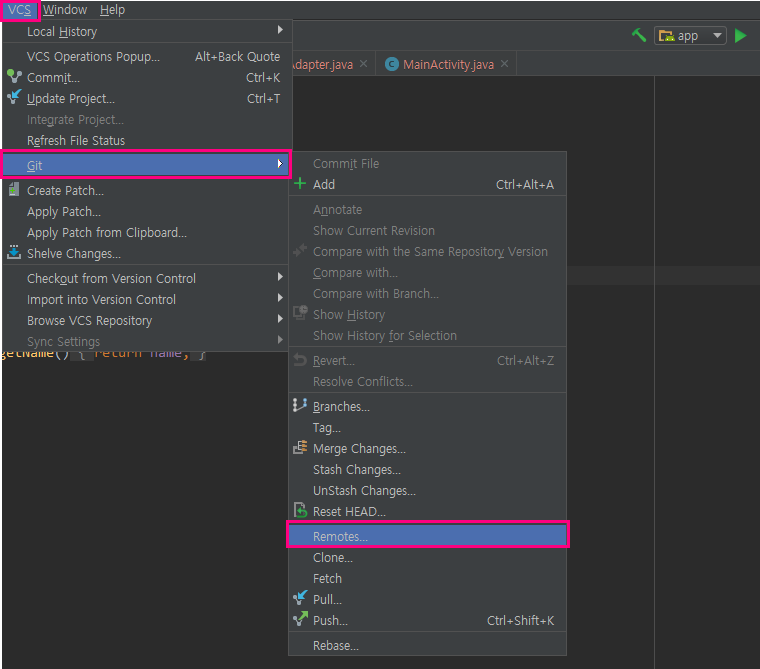Screen dimensions: 760x669
Task: Click the Commit branch icon
Action: click(x=14, y=77)
